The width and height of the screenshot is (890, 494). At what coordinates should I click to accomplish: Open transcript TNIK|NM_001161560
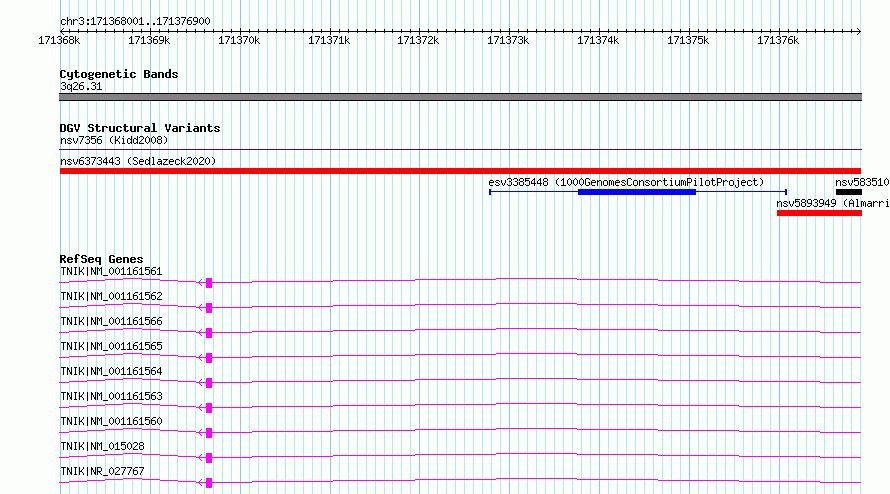(111, 421)
